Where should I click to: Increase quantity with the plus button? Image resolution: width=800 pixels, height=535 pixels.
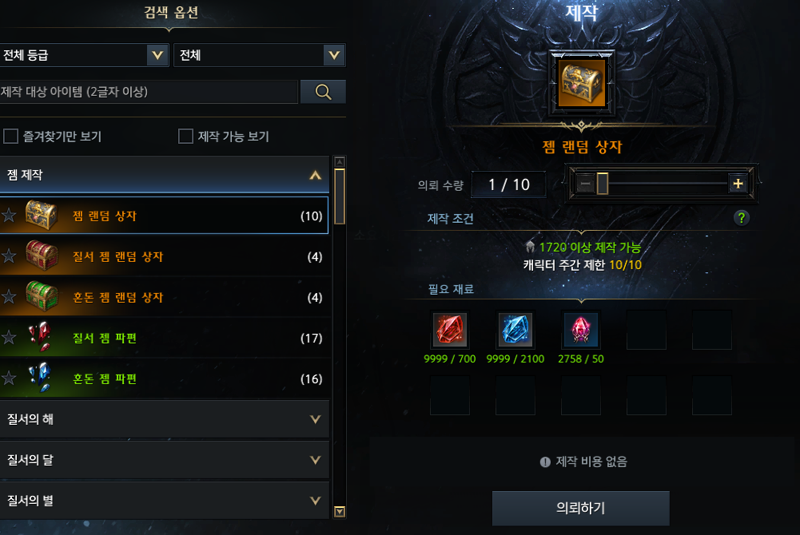point(738,184)
